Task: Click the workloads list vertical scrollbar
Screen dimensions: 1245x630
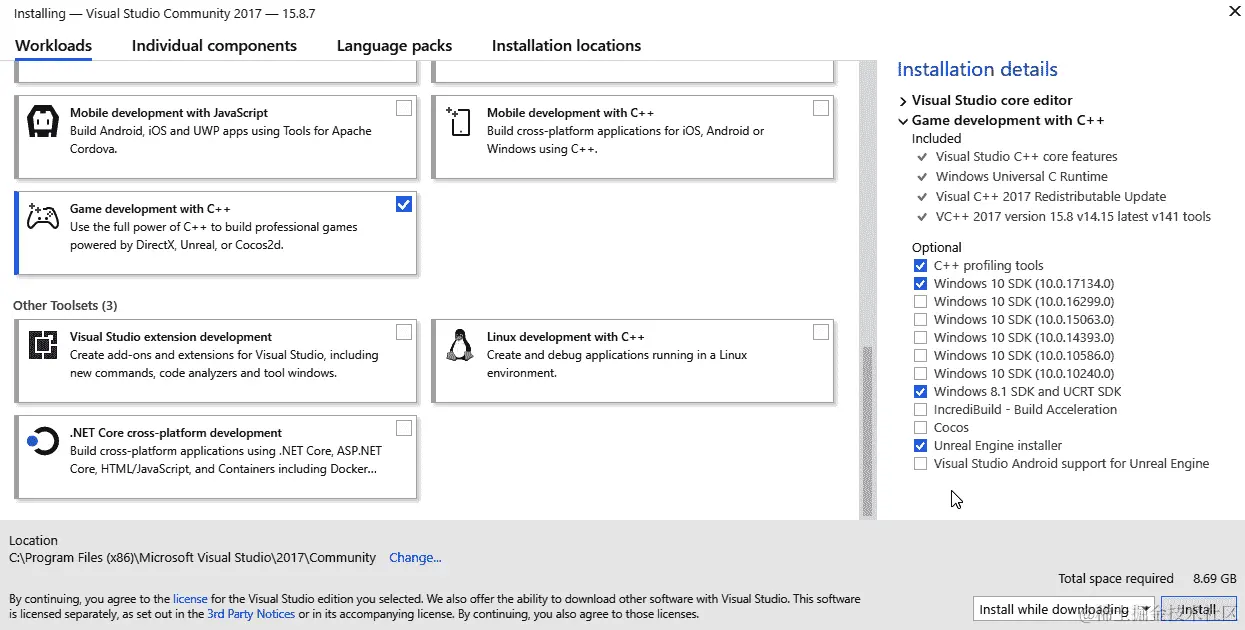Action: pos(867,430)
